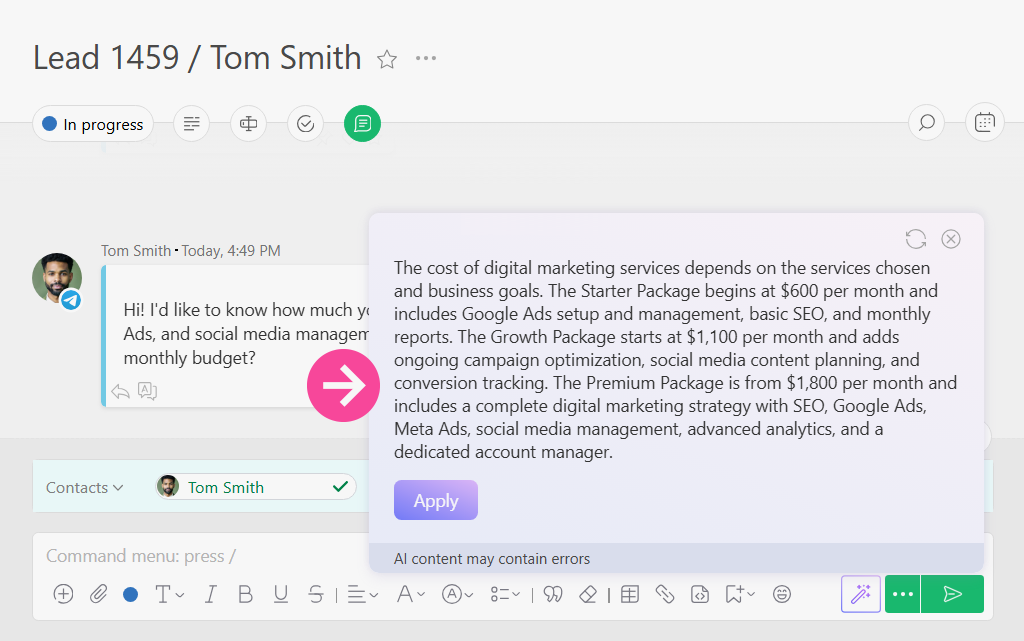The height and width of the screenshot is (641, 1024).
Task: Insert a table into the message
Action: point(630,594)
